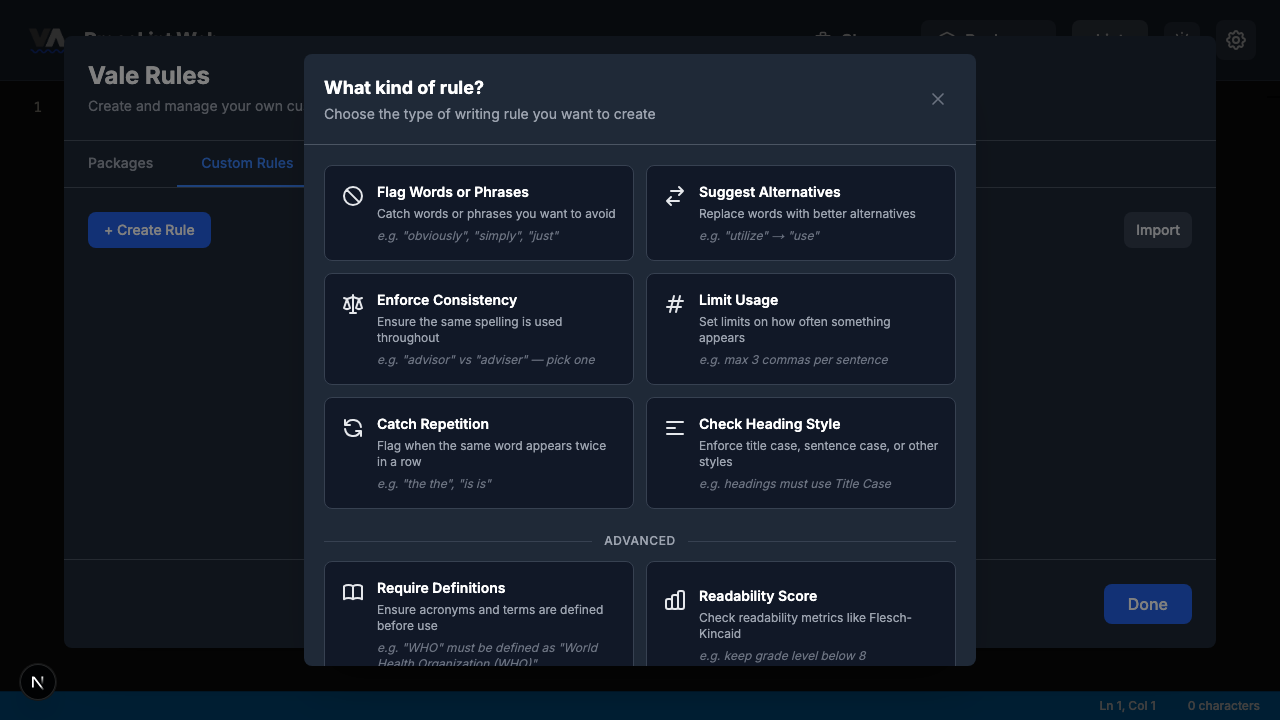Pick the Suggest Alternatives rule title
This screenshot has height=720, width=1280.
[769, 192]
